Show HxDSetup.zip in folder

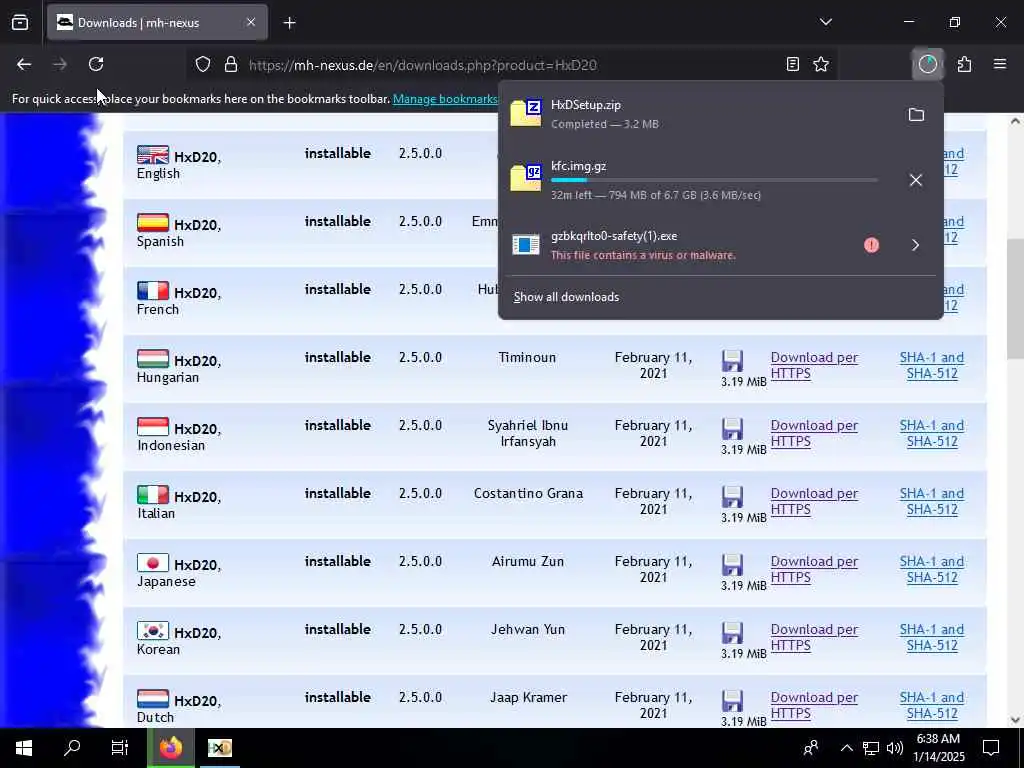916,115
